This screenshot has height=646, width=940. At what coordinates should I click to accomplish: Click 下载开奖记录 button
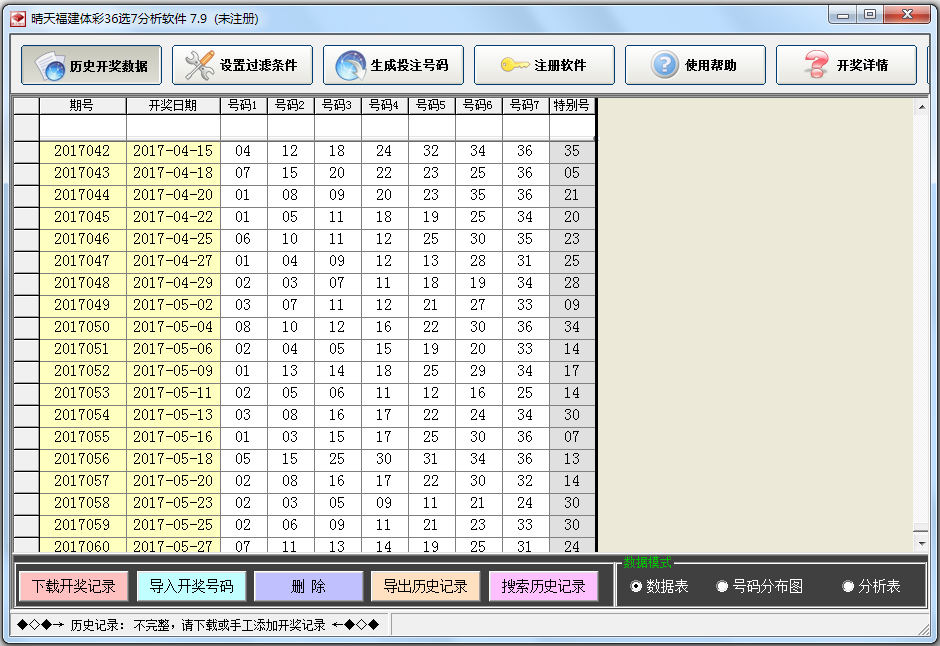click(73, 586)
